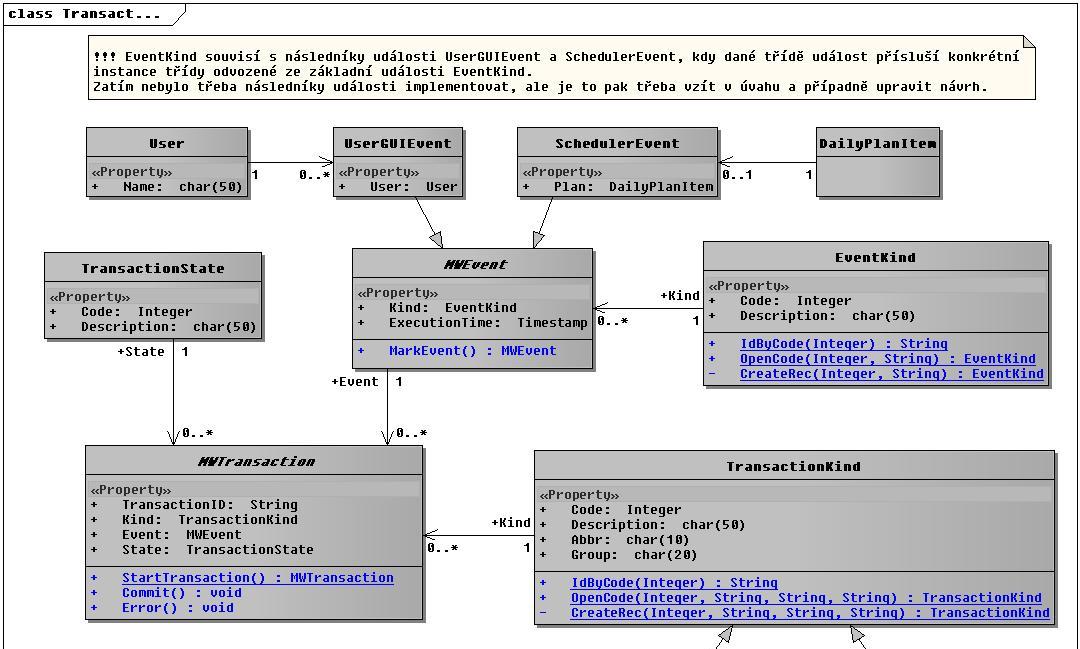Click OpenCode(Integer, String) : EventKind operation
This screenshot has width=1080, height=649.
pos(872,358)
